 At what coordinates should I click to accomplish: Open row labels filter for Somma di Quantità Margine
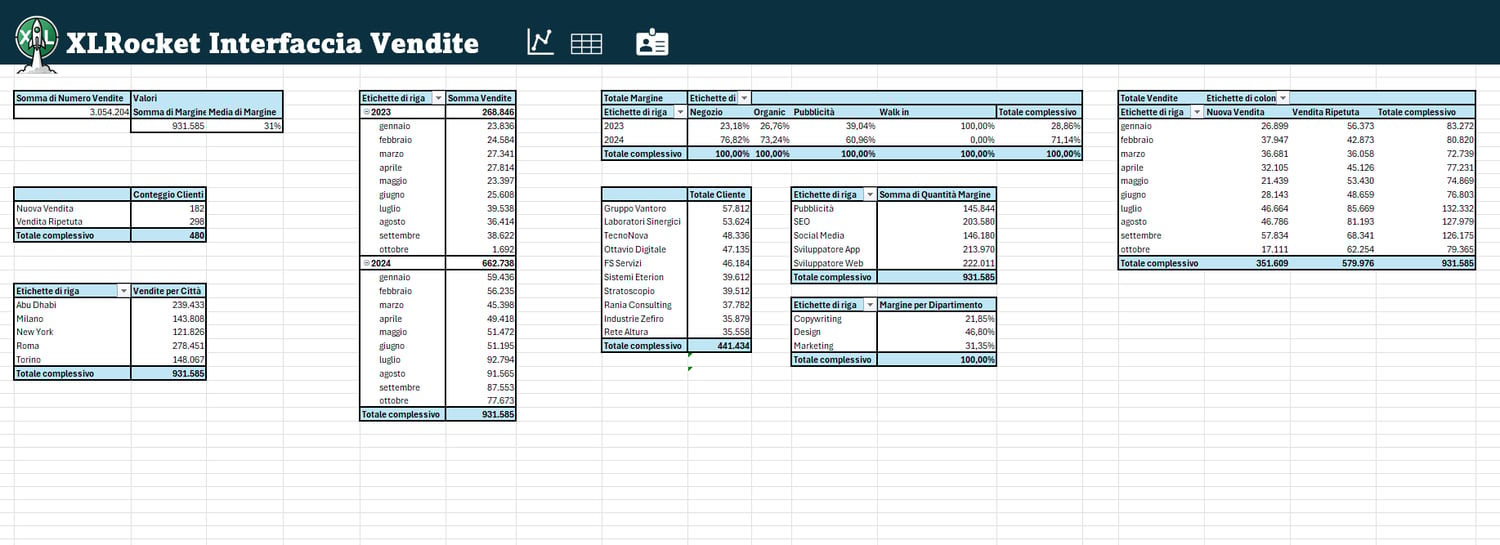point(869,194)
